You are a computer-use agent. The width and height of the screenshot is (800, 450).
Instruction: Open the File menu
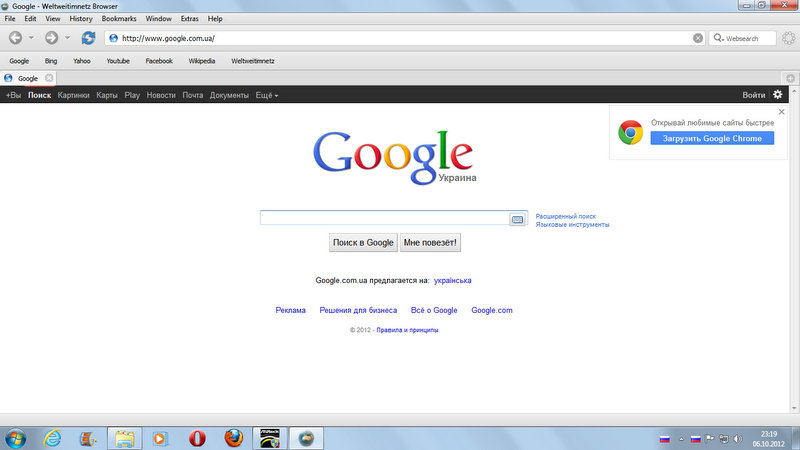[x=10, y=19]
